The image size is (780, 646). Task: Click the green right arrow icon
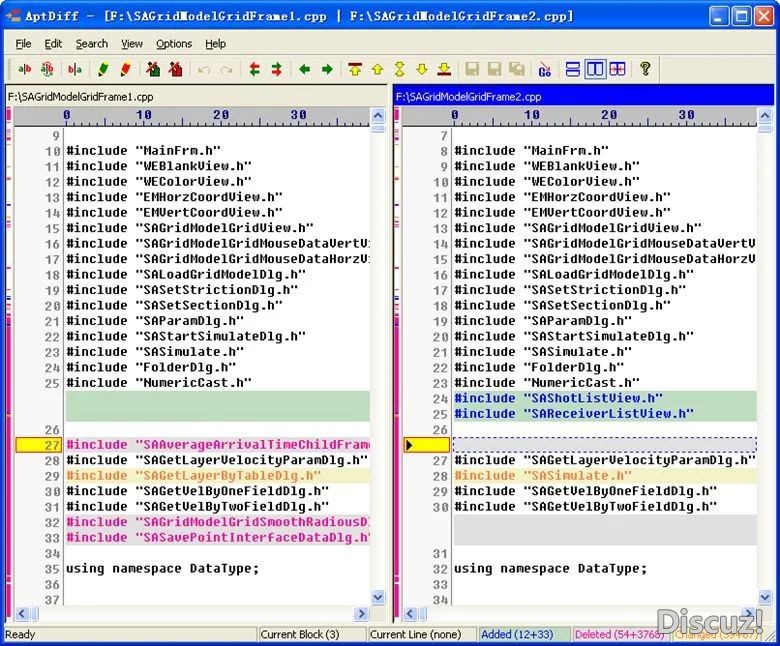(327, 69)
